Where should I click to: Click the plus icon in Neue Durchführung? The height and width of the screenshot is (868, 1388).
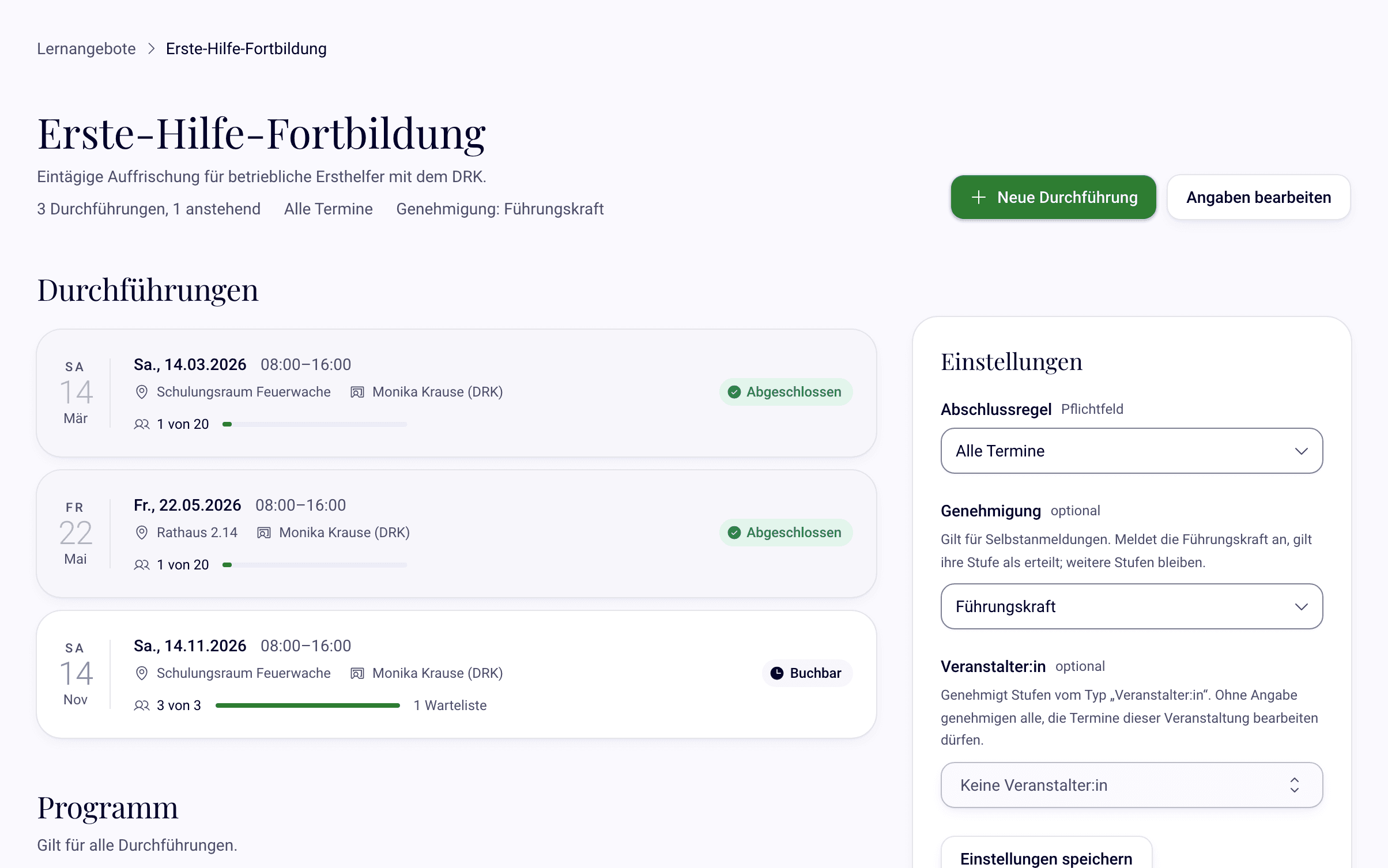[978, 197]
